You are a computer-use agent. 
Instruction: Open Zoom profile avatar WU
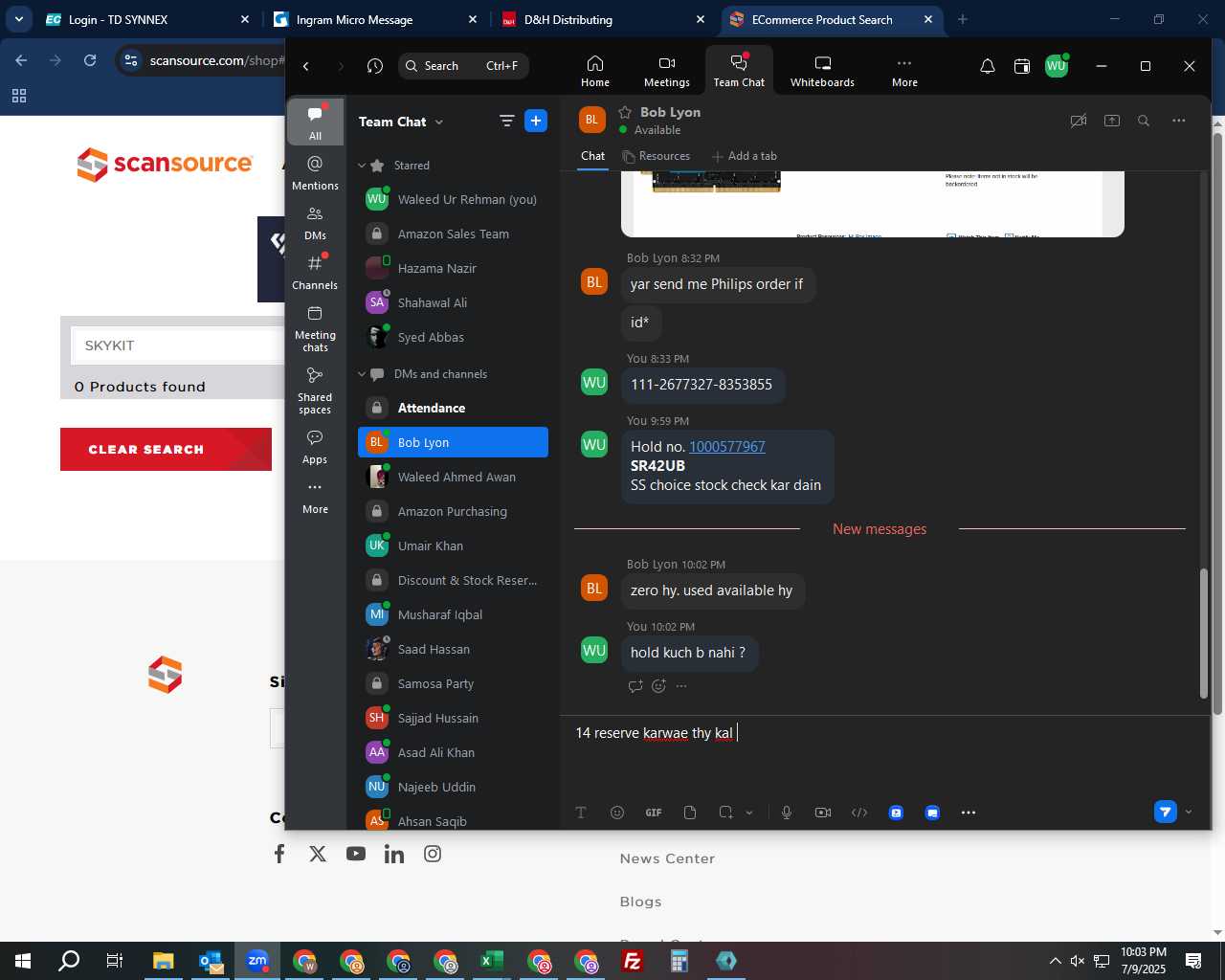pyautogui.click(x=1056, y=66)
